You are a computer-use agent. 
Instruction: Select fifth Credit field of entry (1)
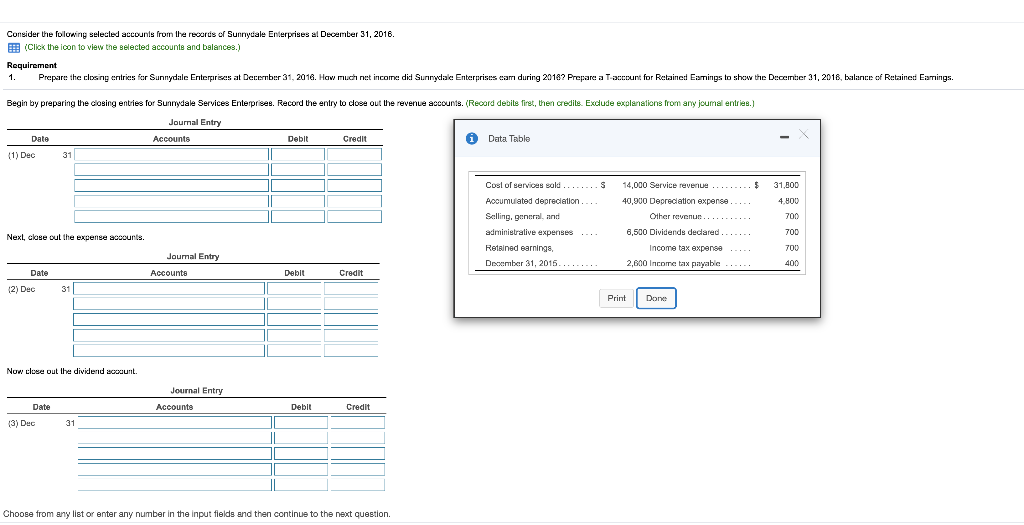click(355, 216)
